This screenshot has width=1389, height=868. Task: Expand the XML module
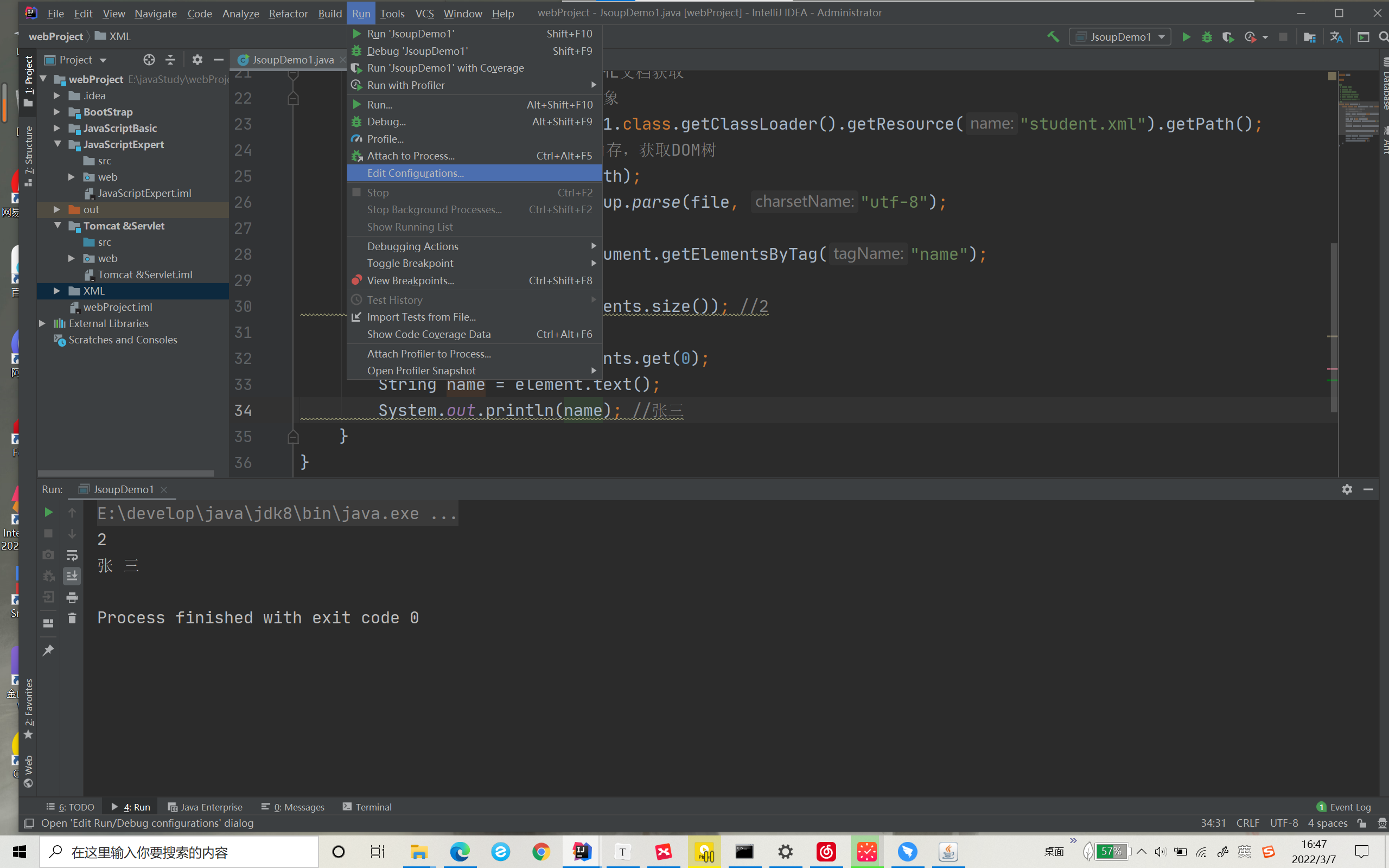pos(57,291)
